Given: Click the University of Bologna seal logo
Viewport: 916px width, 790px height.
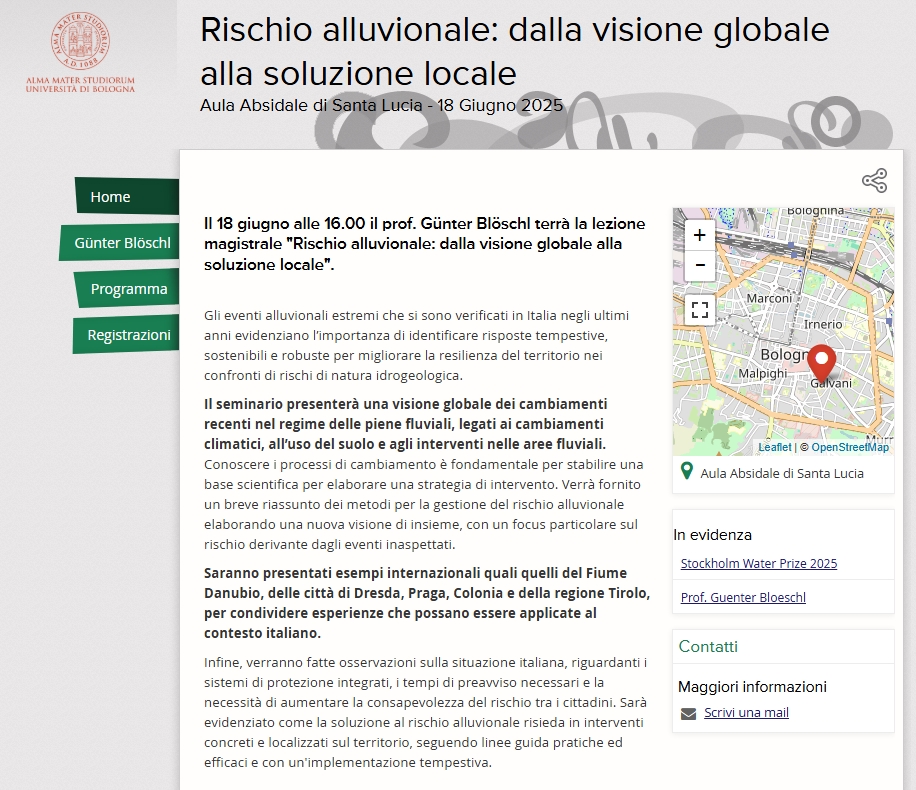Looking at the screenshot, I should pos(80,40).
